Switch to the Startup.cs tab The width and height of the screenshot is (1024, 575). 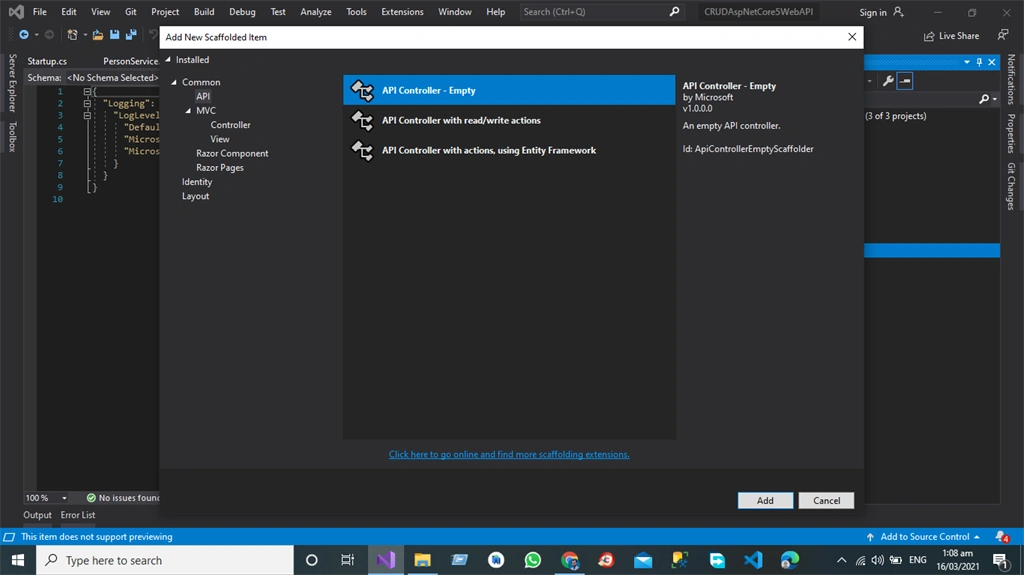[x=47, y=61]
